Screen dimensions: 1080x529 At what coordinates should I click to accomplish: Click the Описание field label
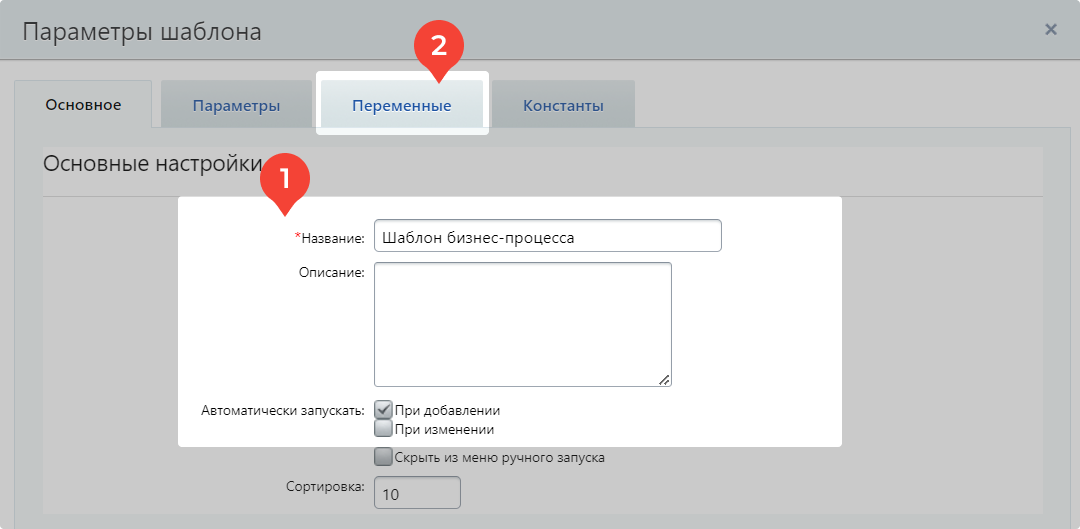(x=331, y=272)
